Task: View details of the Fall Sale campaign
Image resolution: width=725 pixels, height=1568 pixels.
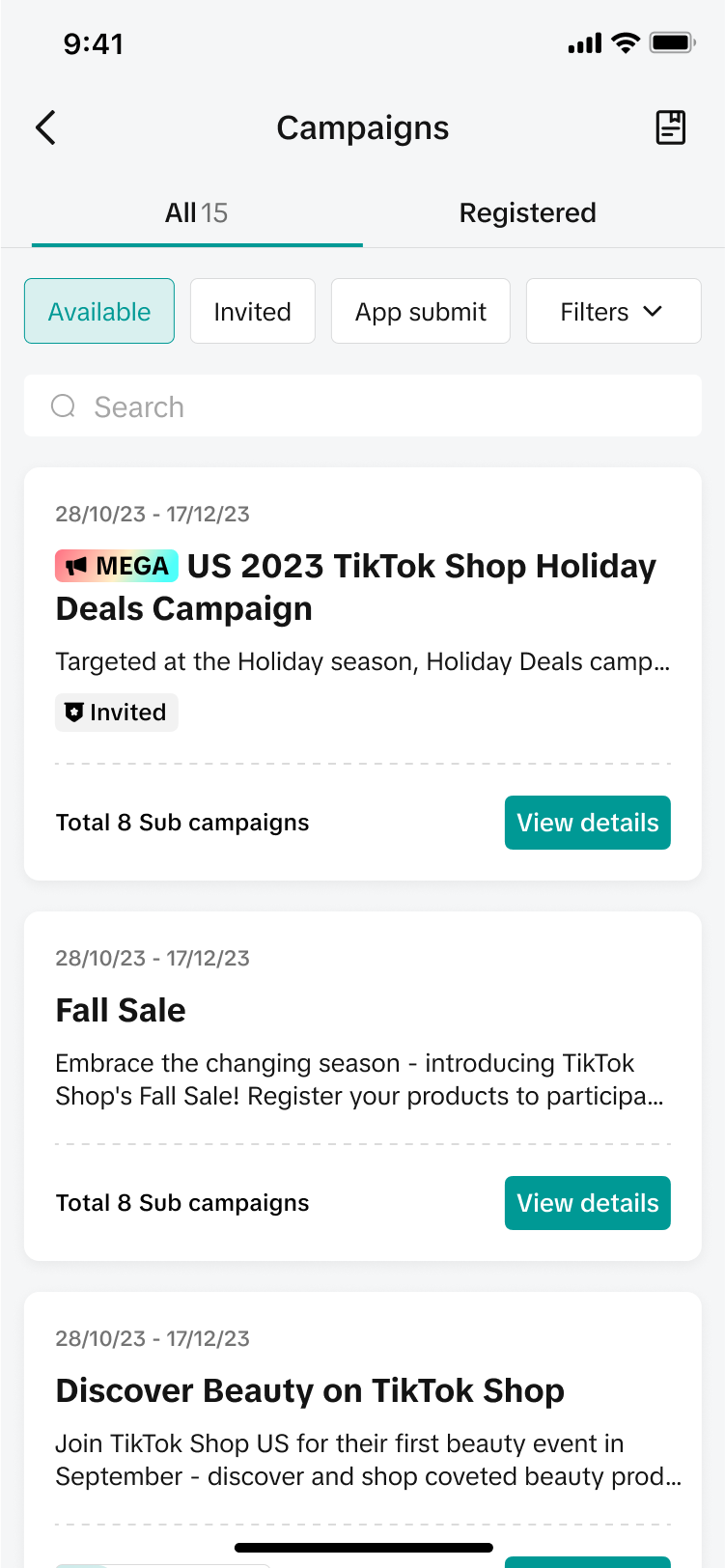Action: pos(587,1202)
